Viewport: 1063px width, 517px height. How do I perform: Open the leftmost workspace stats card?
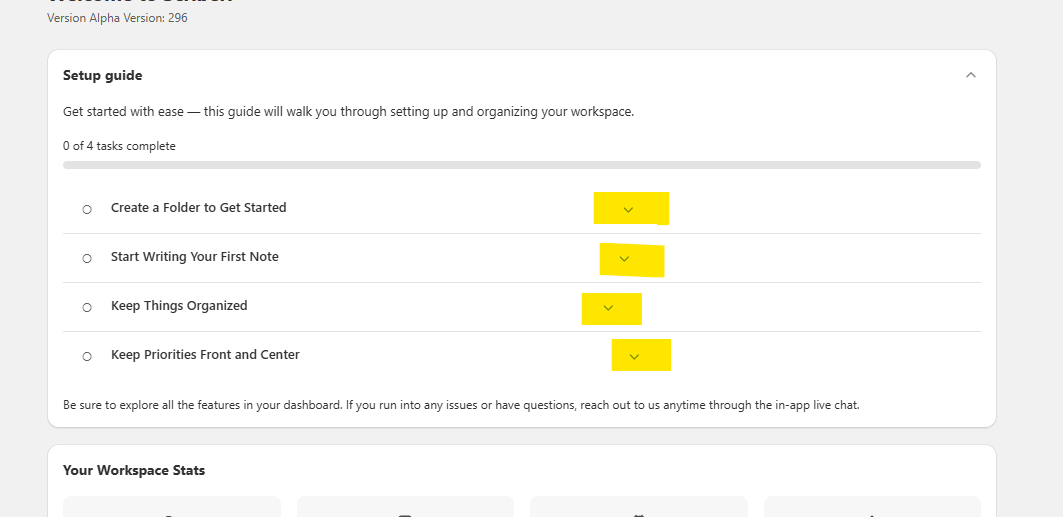(171, 507)
